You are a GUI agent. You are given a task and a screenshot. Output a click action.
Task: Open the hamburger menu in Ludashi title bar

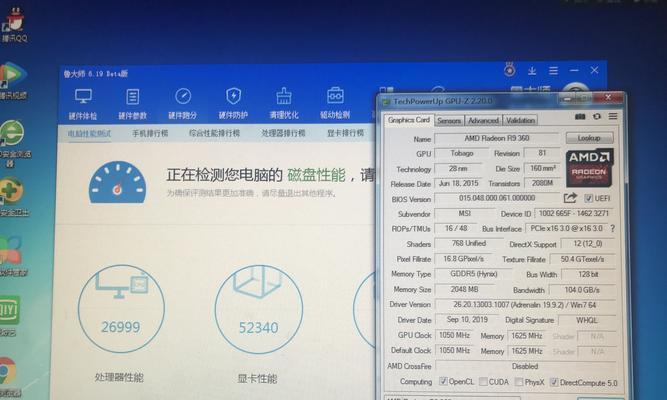pos(553,71)
